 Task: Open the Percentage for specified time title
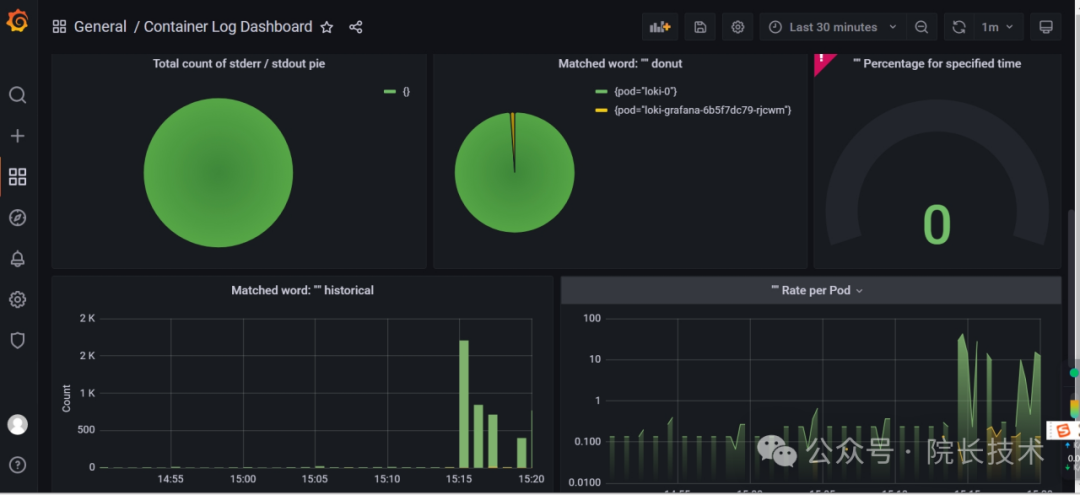(937, 63)
